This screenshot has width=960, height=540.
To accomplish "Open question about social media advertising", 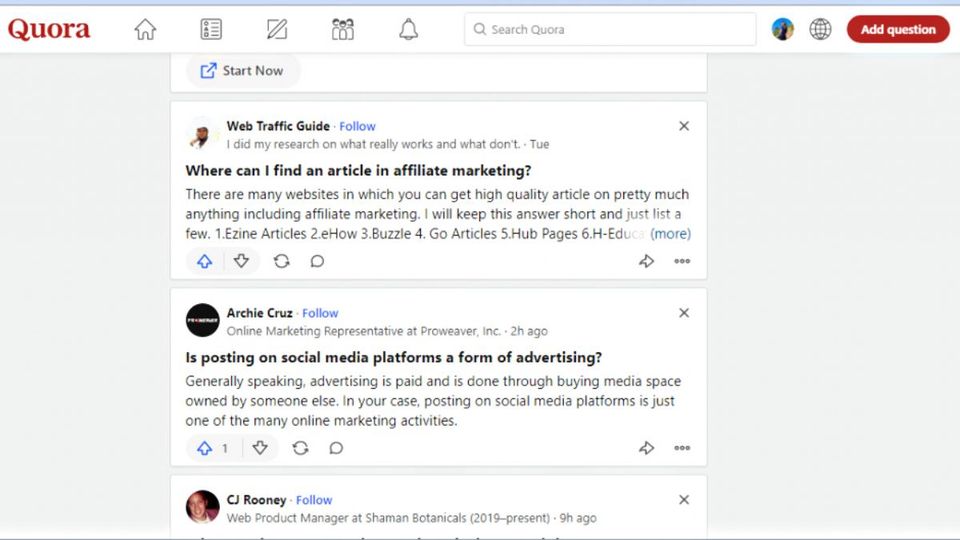I will click(x=394, y=357).
